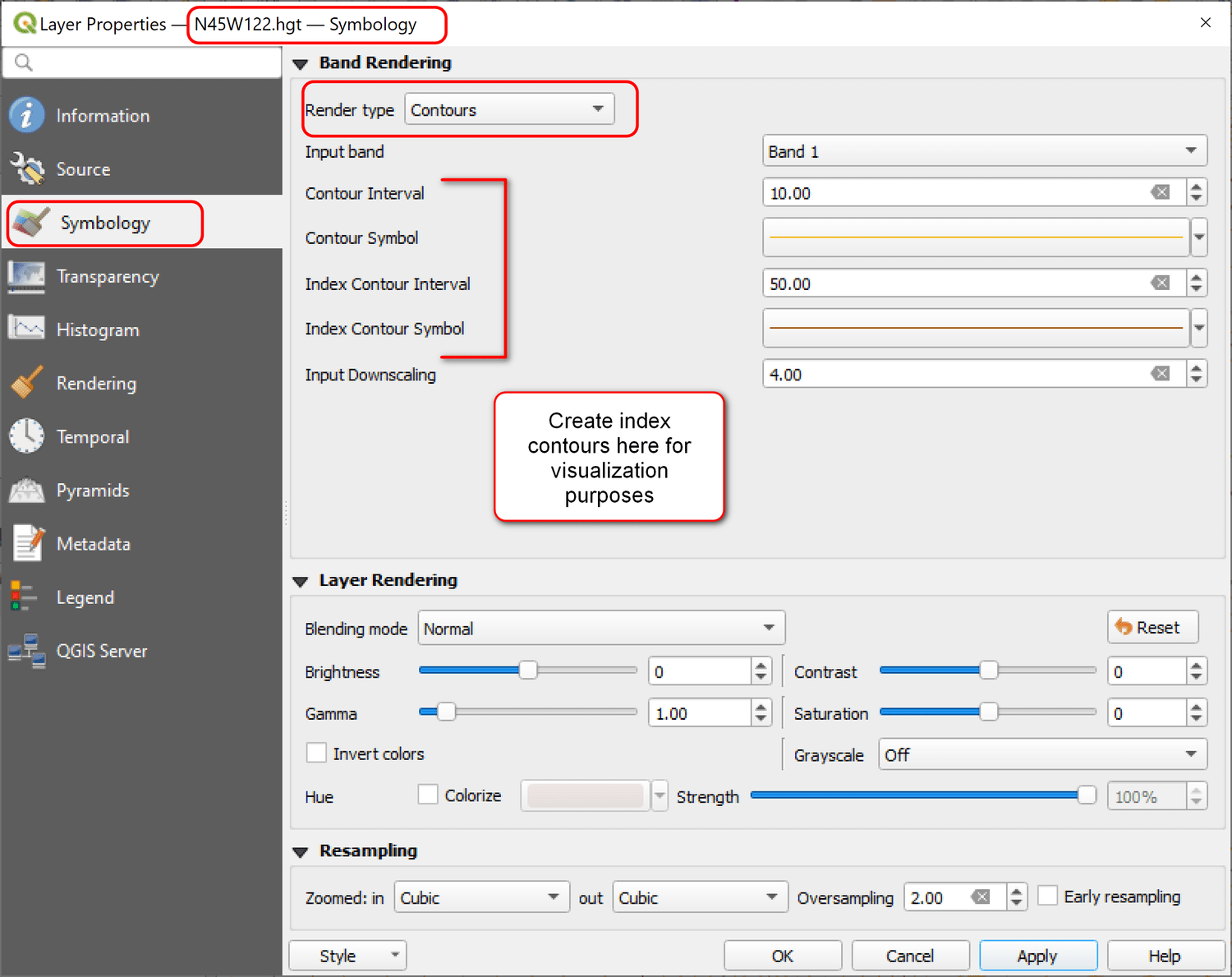The image size is (1232, 977).
Task: Select the Pyramids panel
Action: point(92,490)
